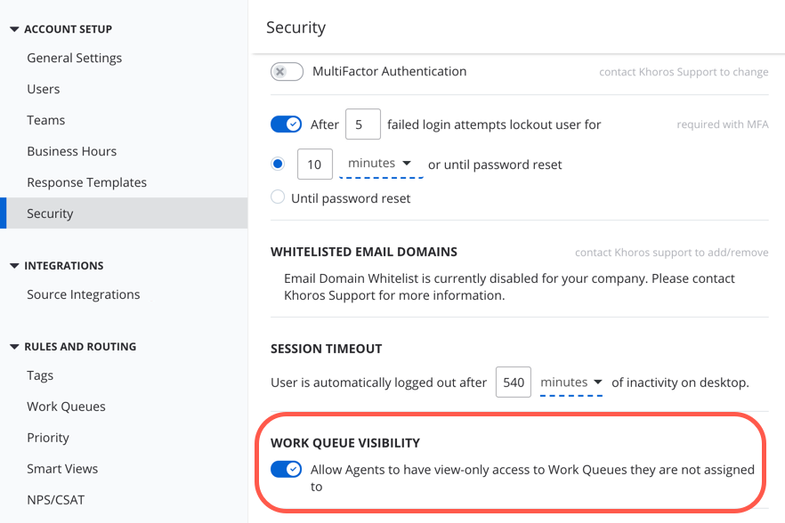This screenshot has height=523, width=785.
Task: Edit the failed login attempts count field
Action: 363,124
